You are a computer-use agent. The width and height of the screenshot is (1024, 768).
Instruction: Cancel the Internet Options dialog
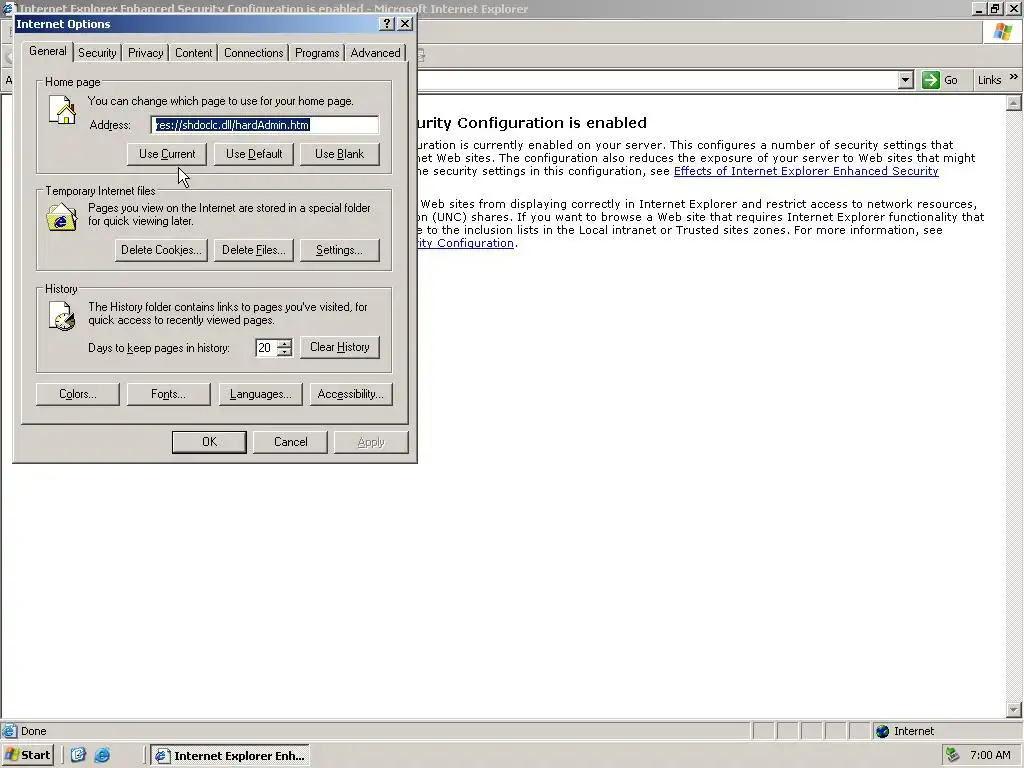(291, 442)
